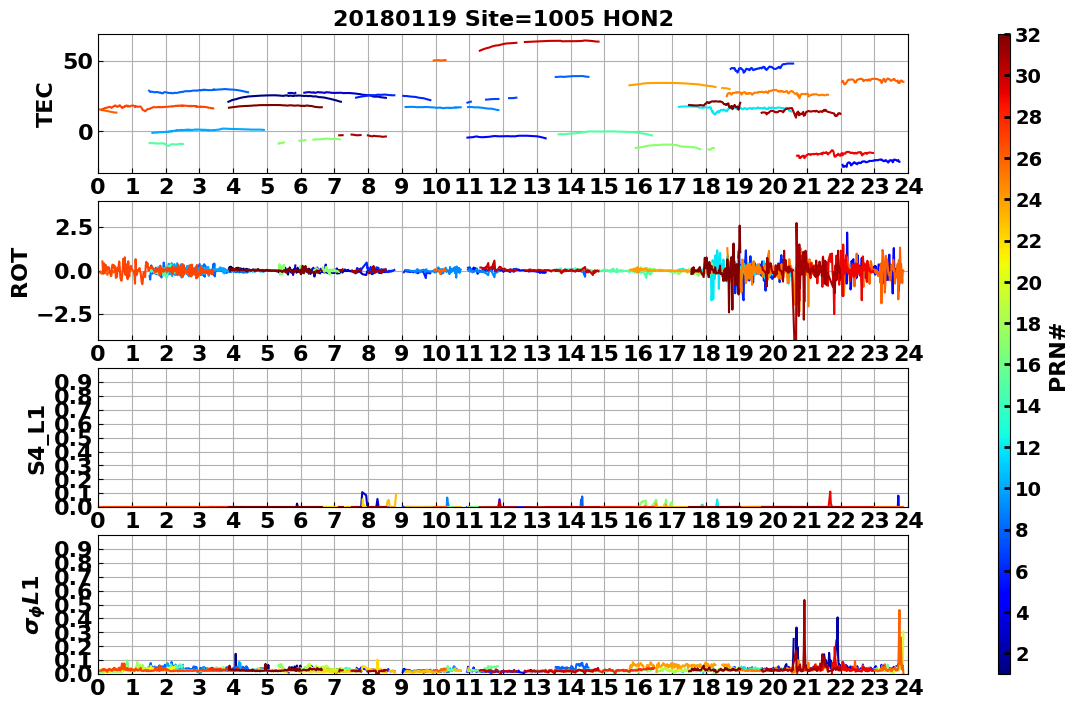
Task: Click the red S4_L1 spike near hour 22
Action: tap(830, 497)
